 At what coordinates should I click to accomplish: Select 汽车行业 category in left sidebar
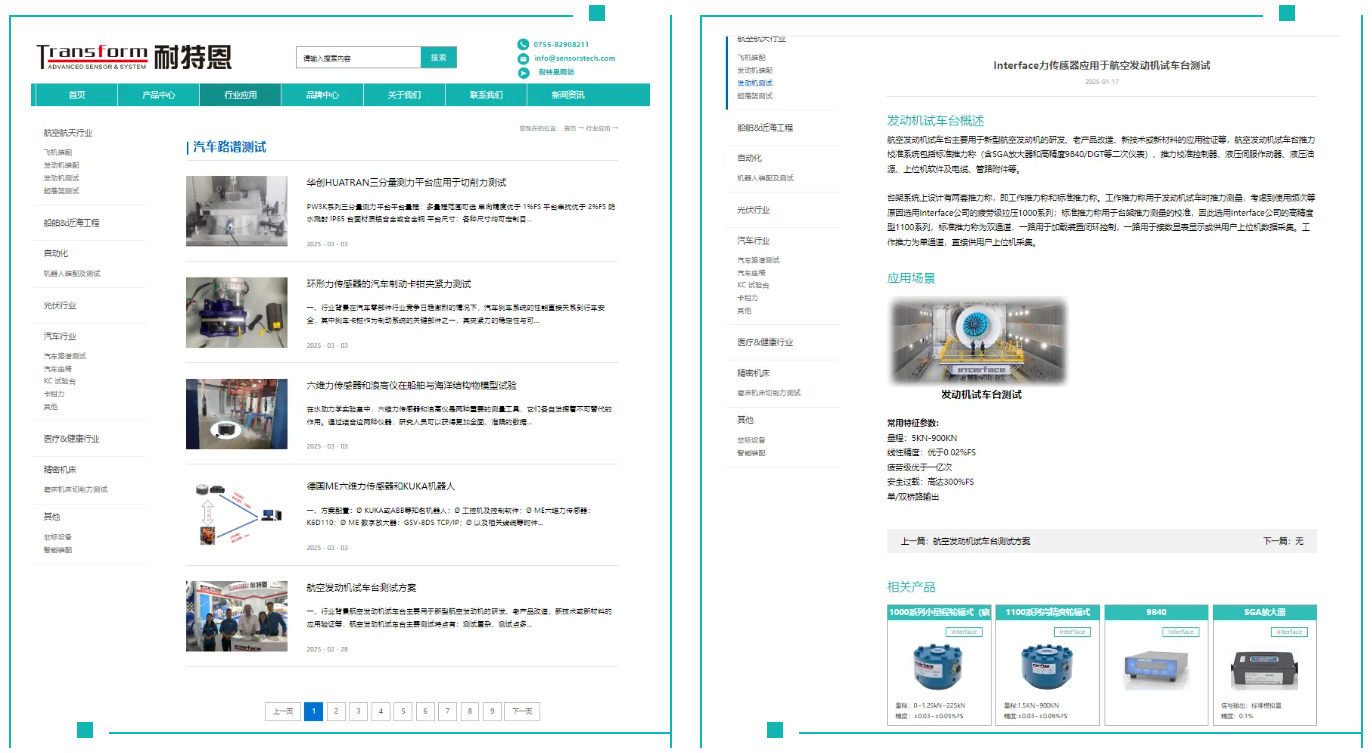(60, 337)
